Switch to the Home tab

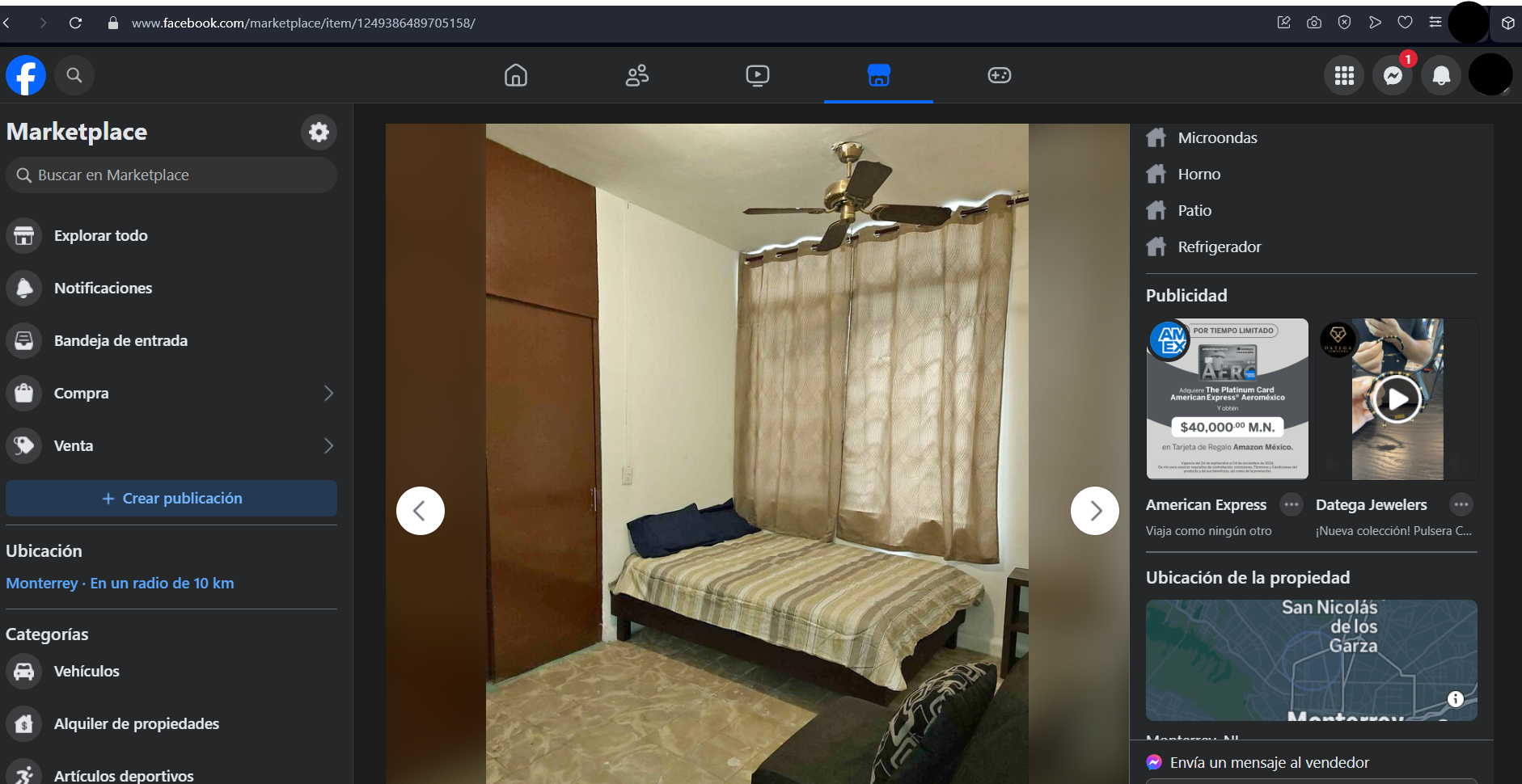coord(515,74)
